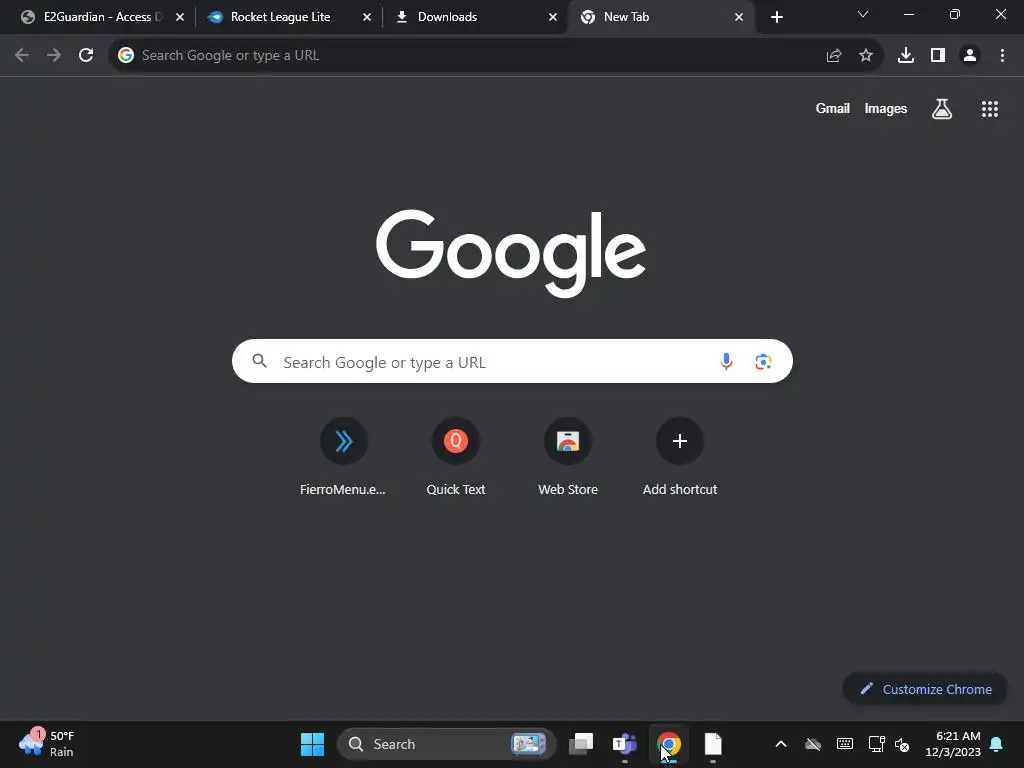Expand the tab search dropdown arrow
The image size is (1024, 768).
click(x=863, y=14)
